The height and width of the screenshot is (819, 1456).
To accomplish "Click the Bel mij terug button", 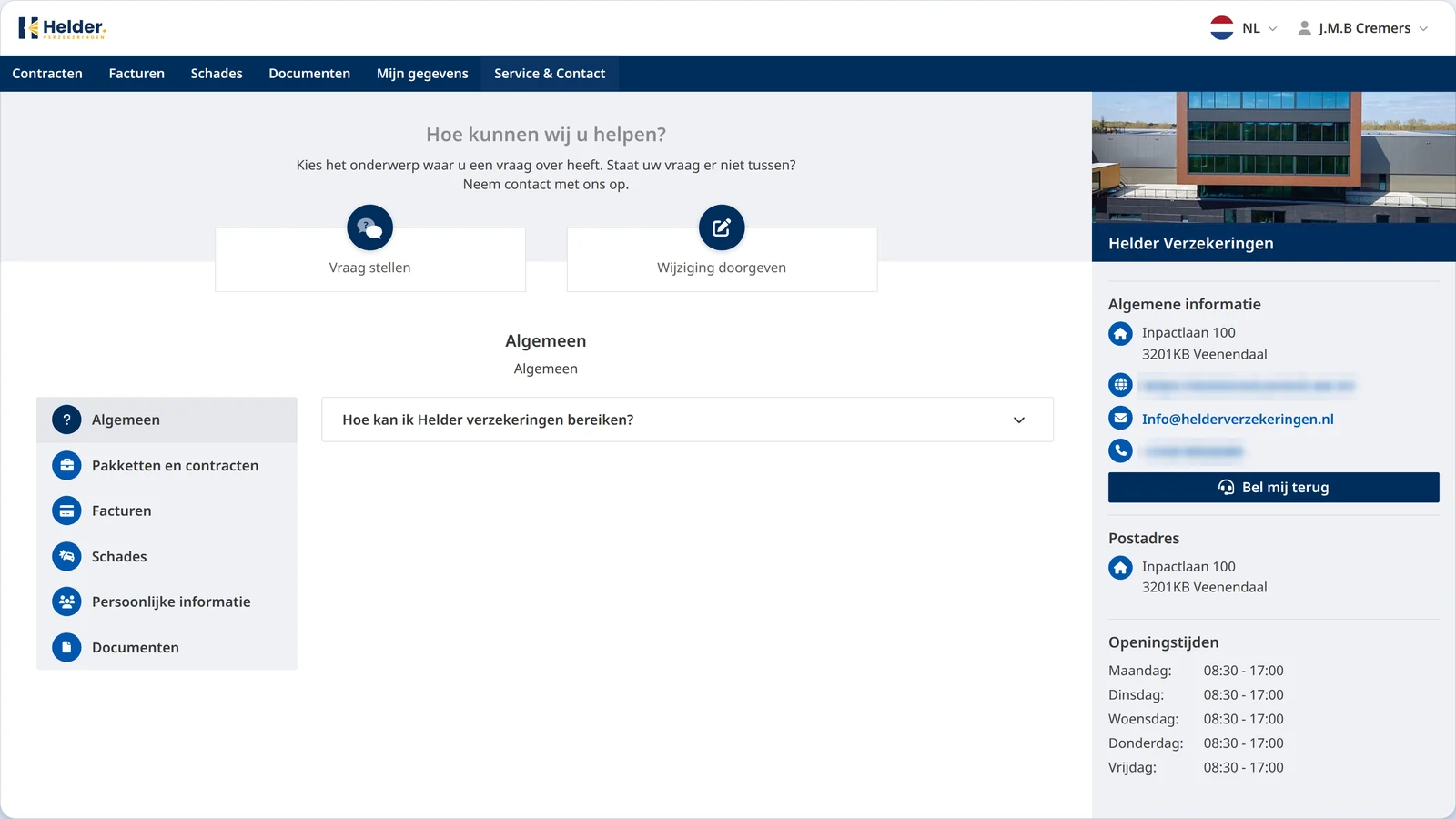I will [x=1273, y=488].
